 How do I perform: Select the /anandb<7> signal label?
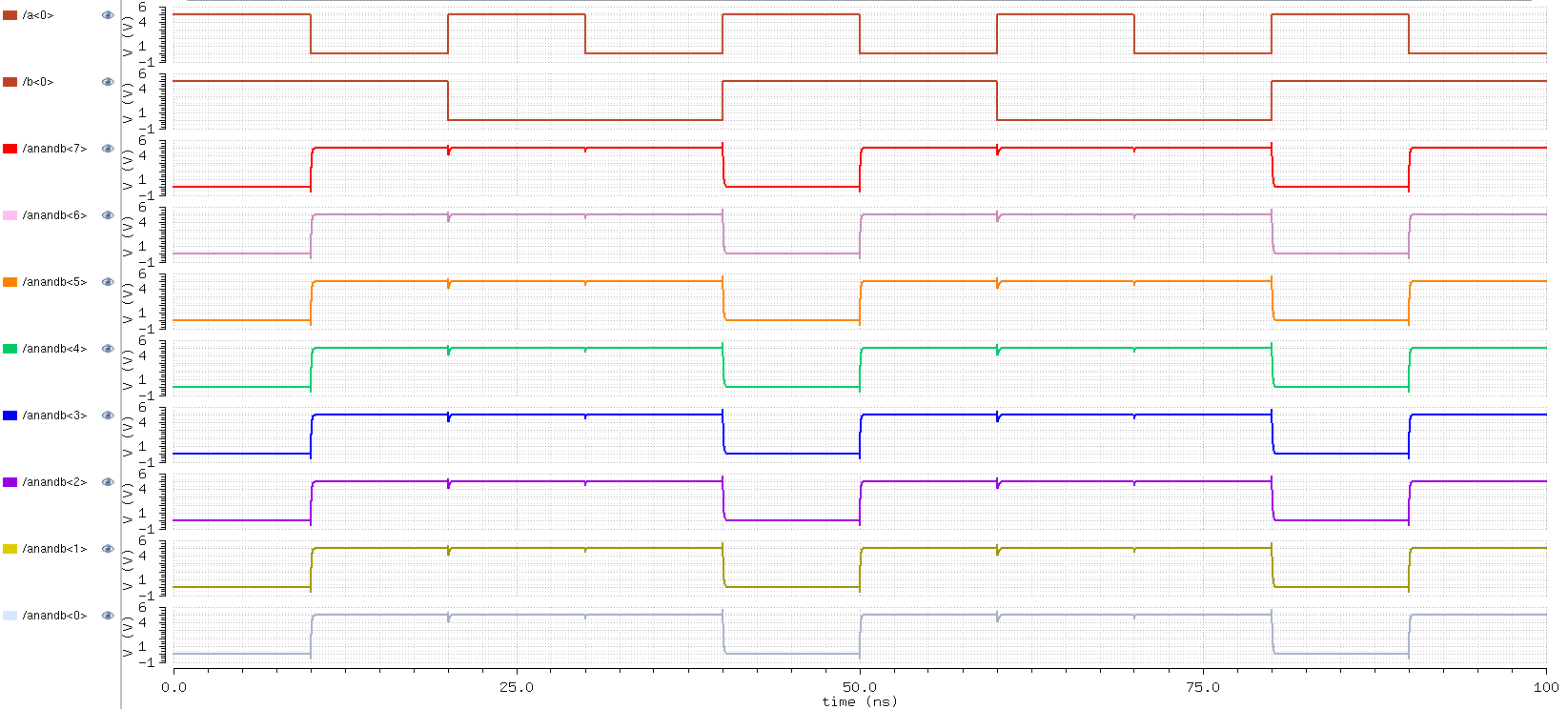tap(54, 149)
